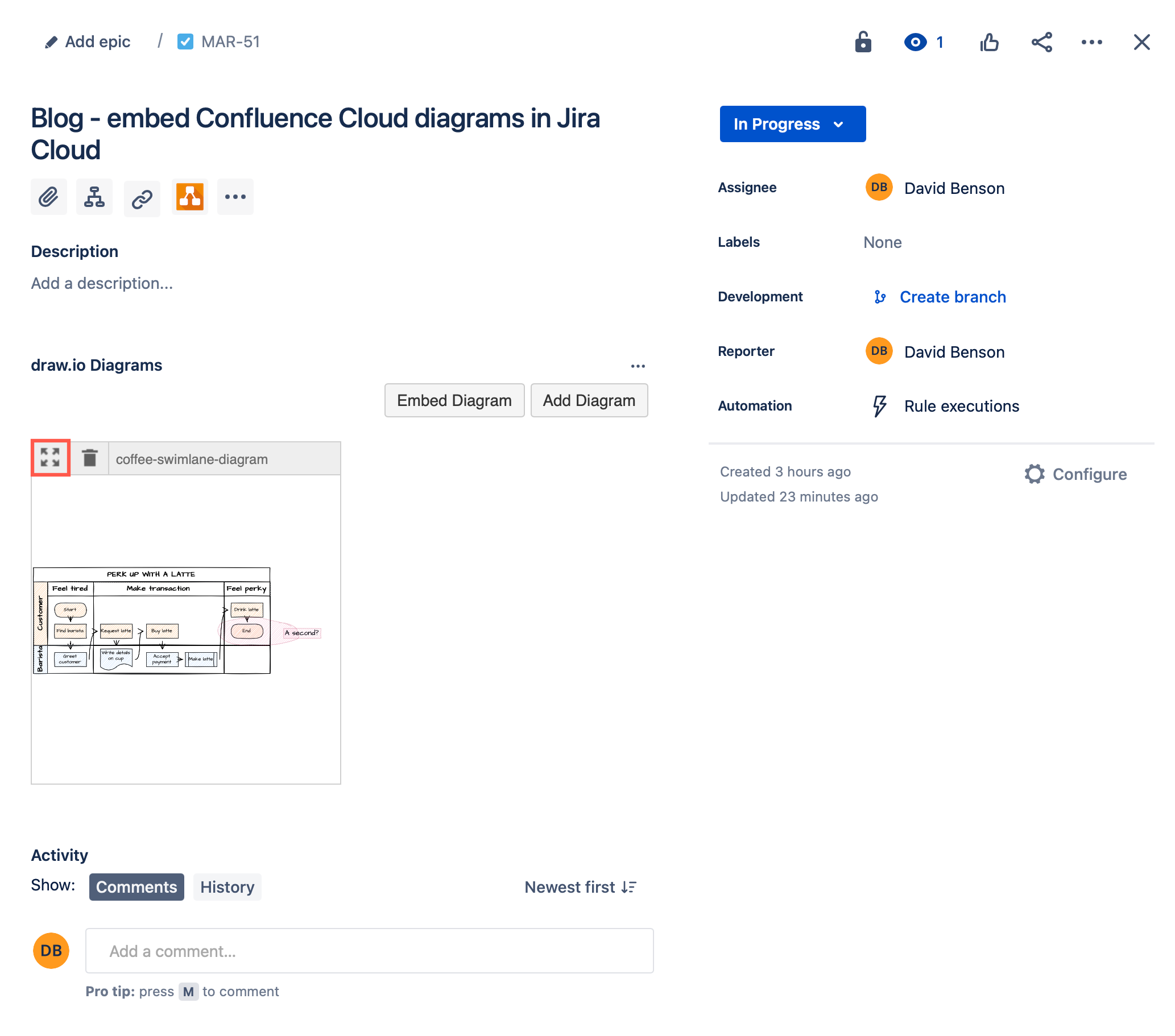Expand the coffee-swimlane-diagram to fullscreen
1175x1036 pixels.
pyautogui.click(x=50, y=457)
